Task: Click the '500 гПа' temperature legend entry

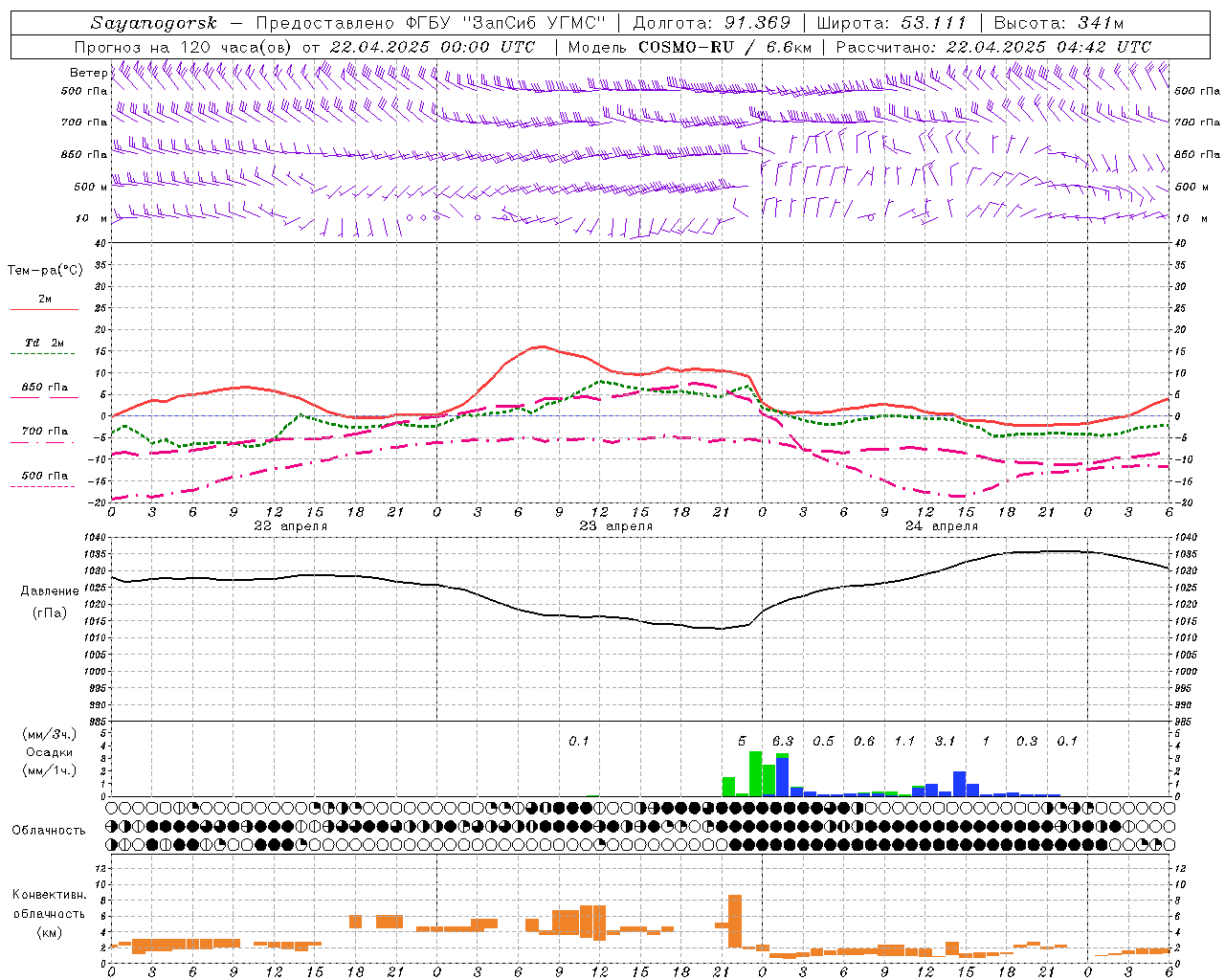Action: 45,476
